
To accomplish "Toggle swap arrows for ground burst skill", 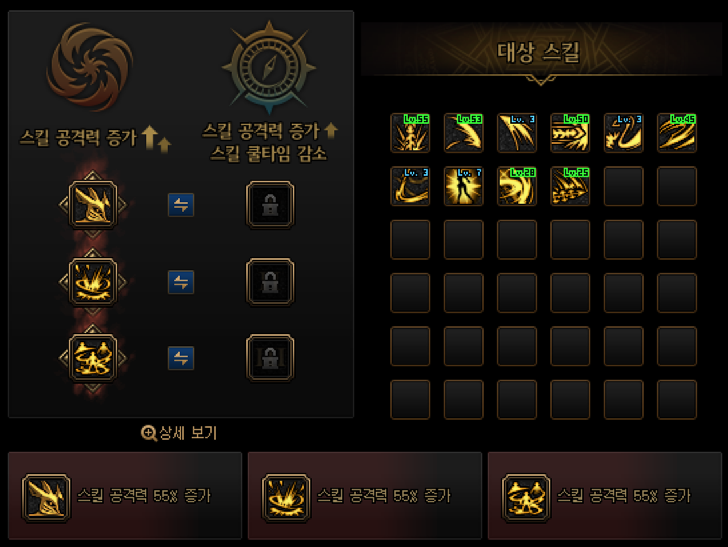I will pyautogui.click(x=181, y=282).
